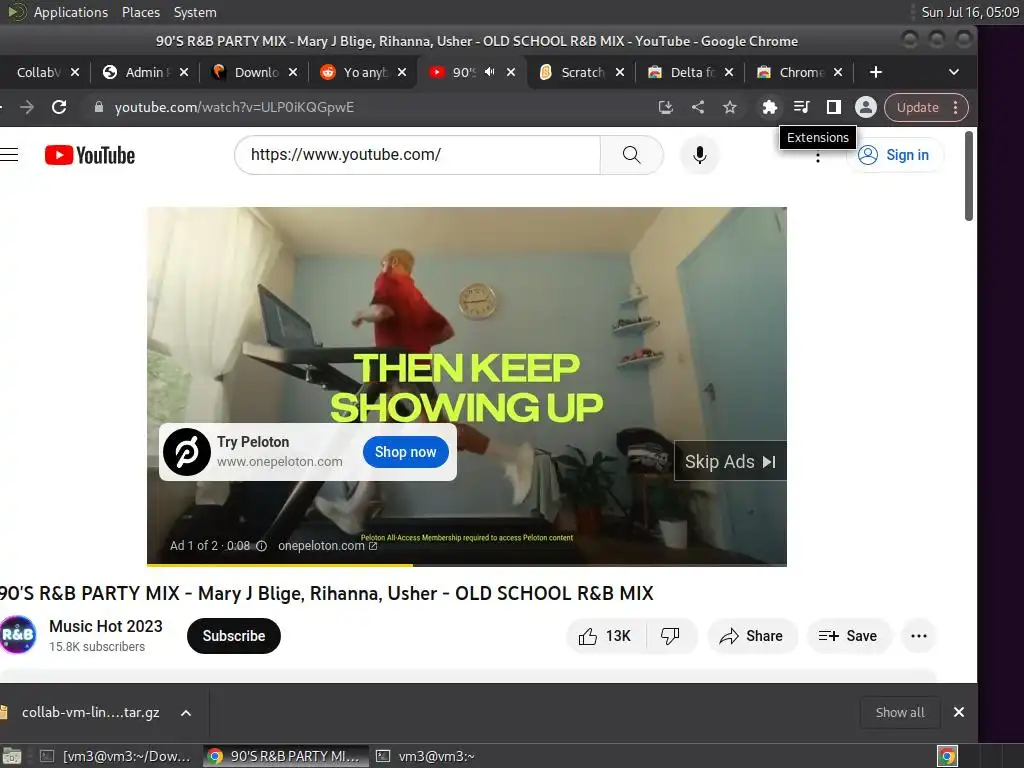This screenshot has height=768, width=1024.
Task: Click the ad progress bar
Action: (x=467, y=565)
